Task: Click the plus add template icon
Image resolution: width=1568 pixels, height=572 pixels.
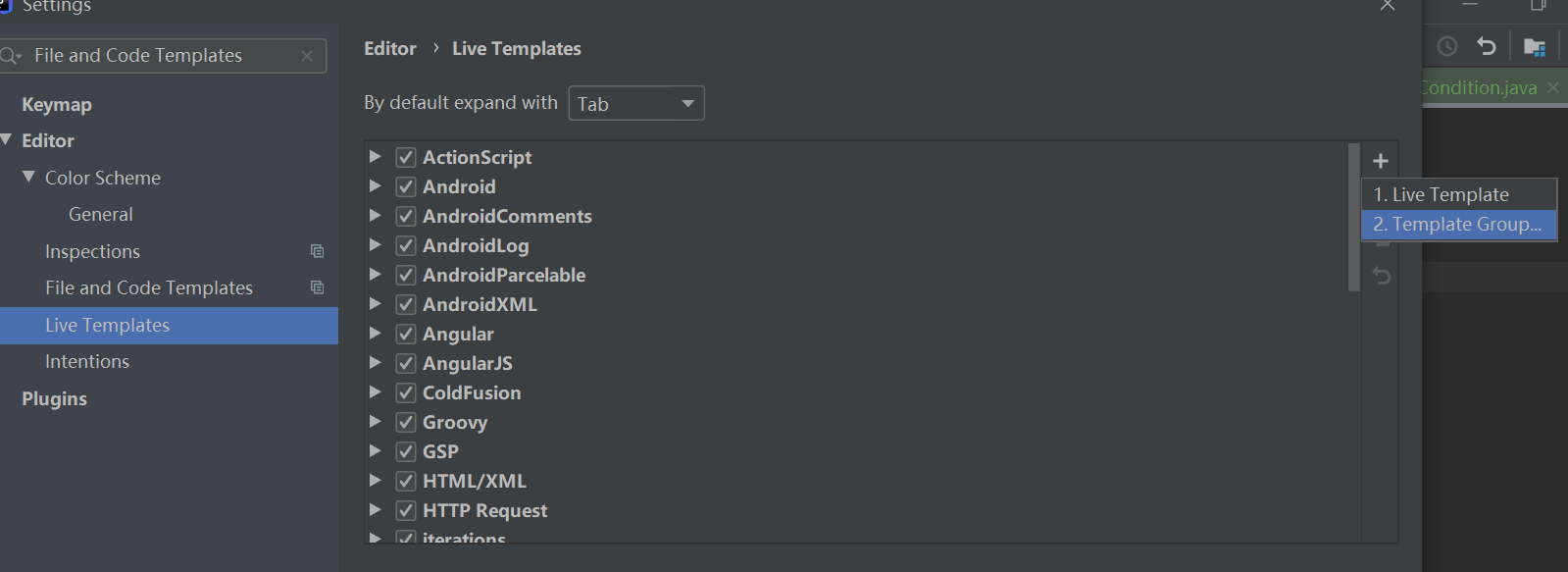Action: coord(1381,161)
